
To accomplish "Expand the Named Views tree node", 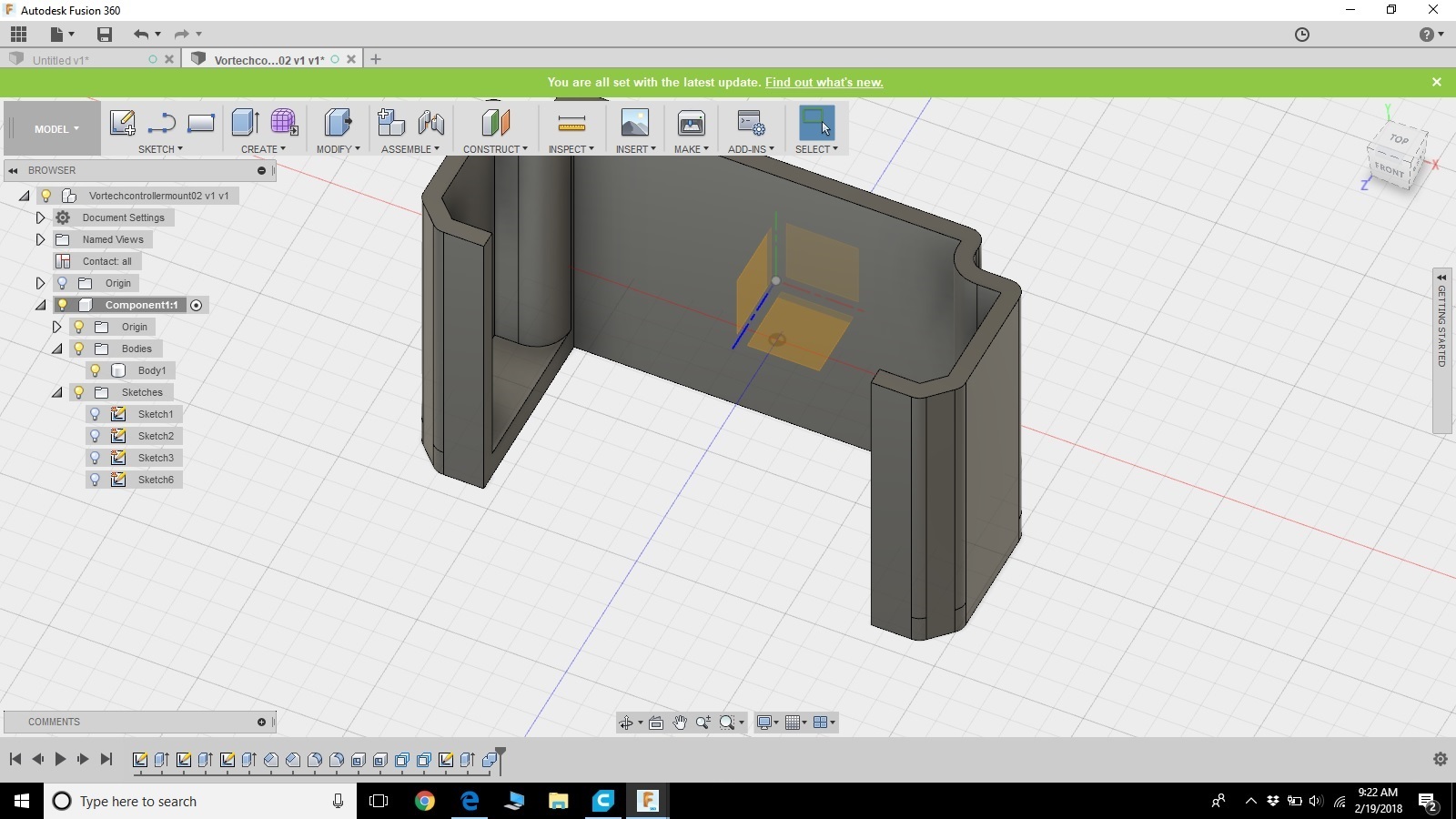I will 40,239.
